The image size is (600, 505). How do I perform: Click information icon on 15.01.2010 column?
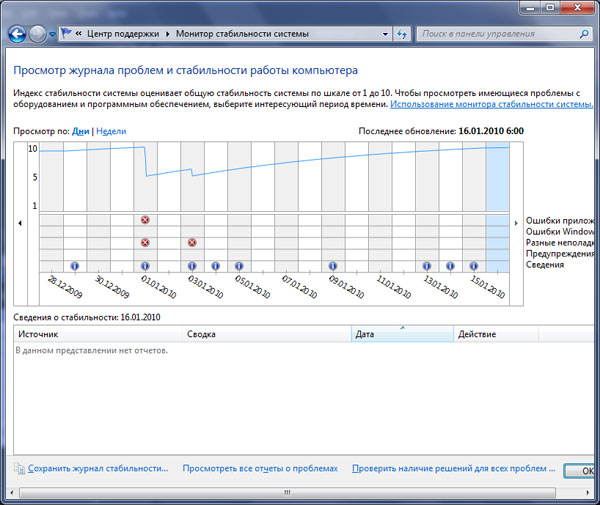coord(474,266)
